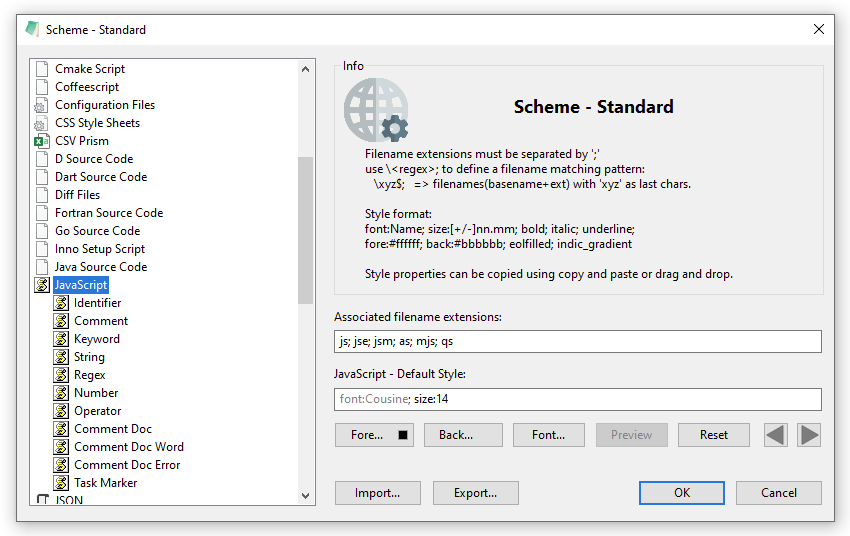The height and width of the screenshot is (536, 850).
Task: Click the Dart Source Code file icon
Action: (x=42, y=177)
